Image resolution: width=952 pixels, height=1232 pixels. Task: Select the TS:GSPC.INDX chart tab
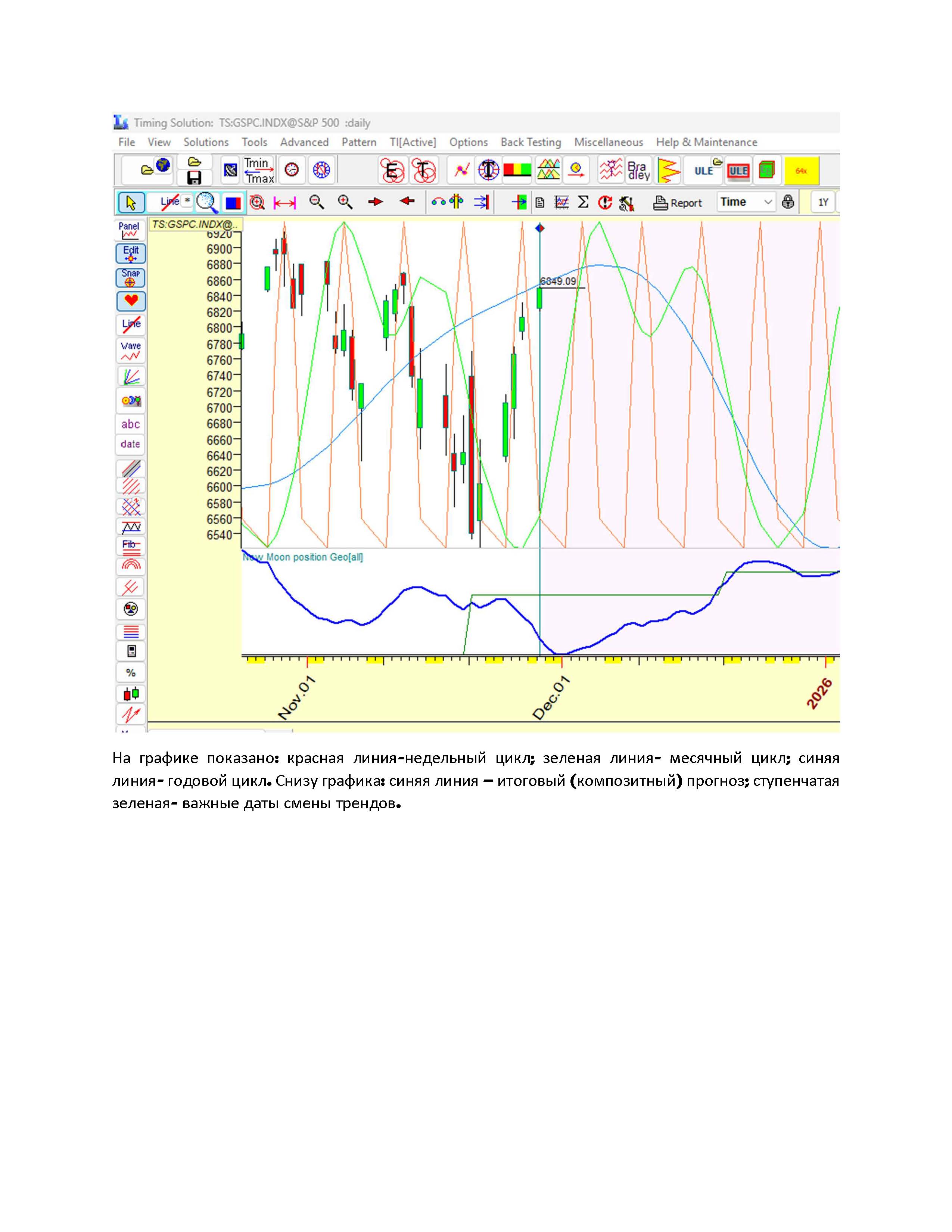[195, 224]
